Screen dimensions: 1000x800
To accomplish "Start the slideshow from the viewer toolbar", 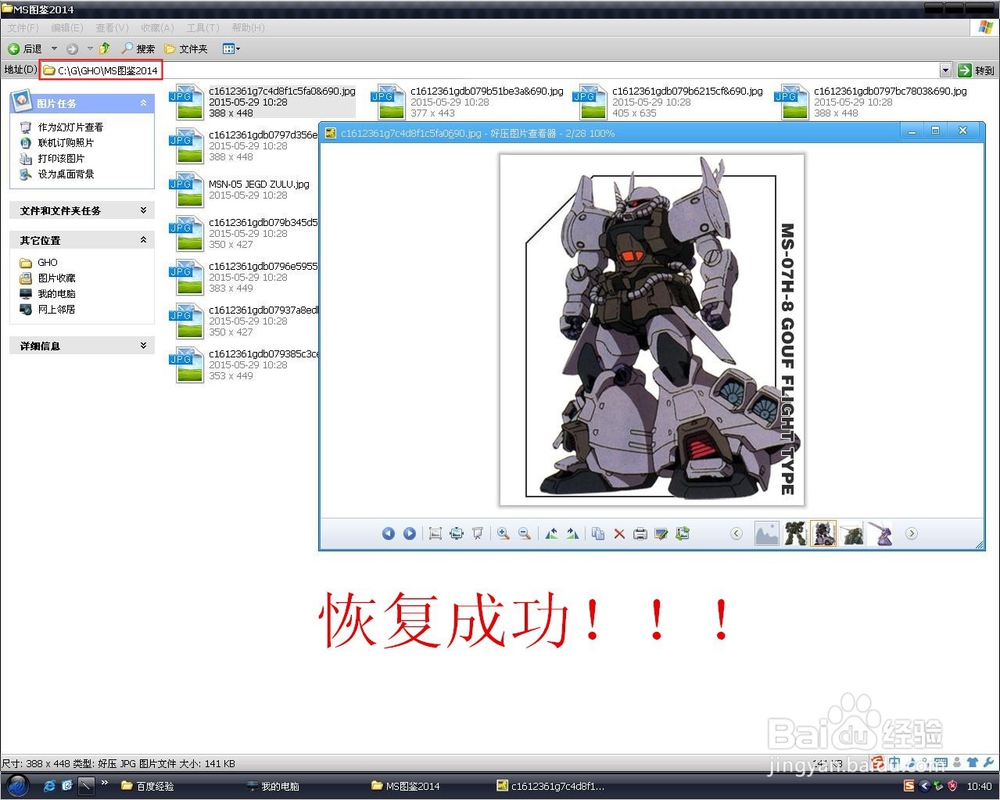I will point(477,533).
